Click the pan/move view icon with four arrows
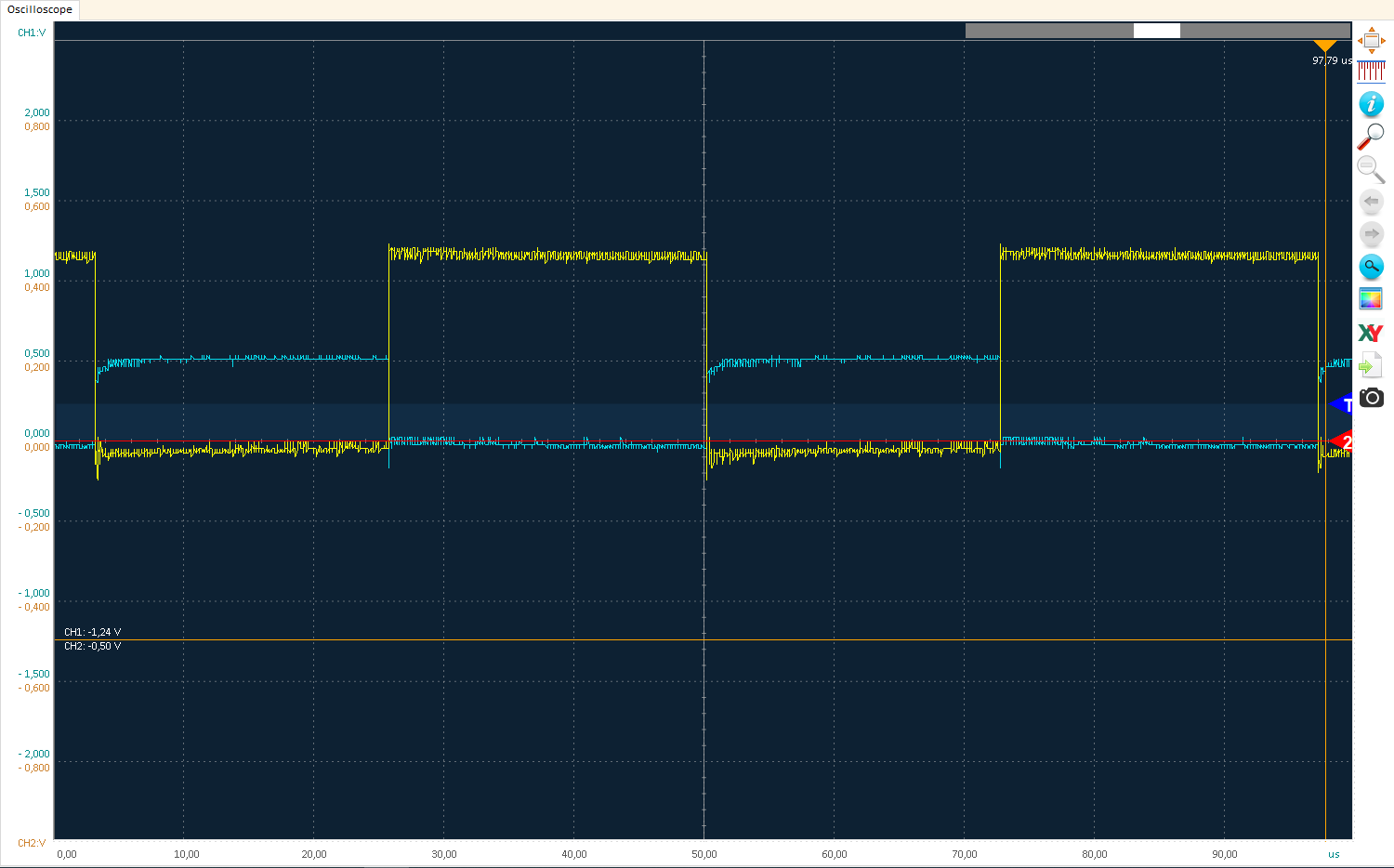The height and width of the screenshot is (868, 1394). point(1371,41)
